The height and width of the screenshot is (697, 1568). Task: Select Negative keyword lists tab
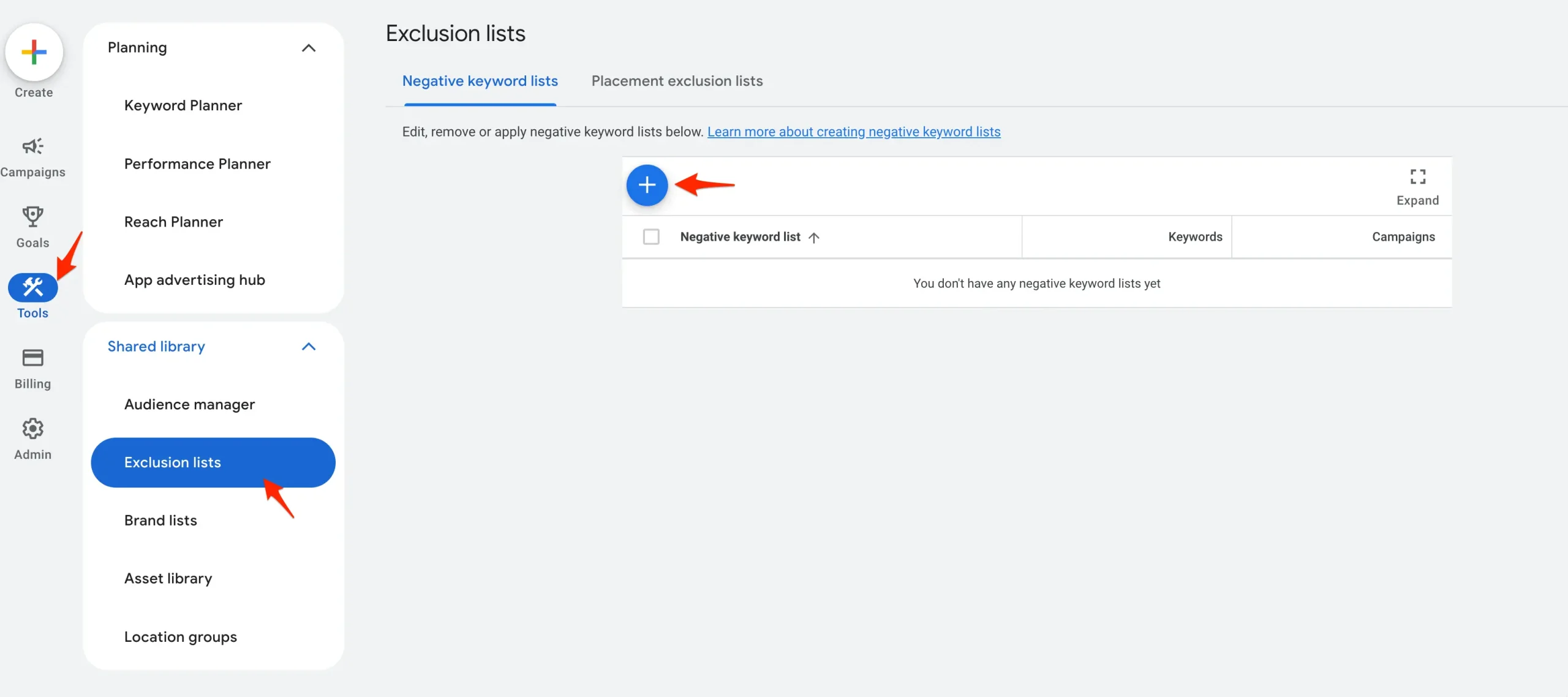(x=480, y=81)
